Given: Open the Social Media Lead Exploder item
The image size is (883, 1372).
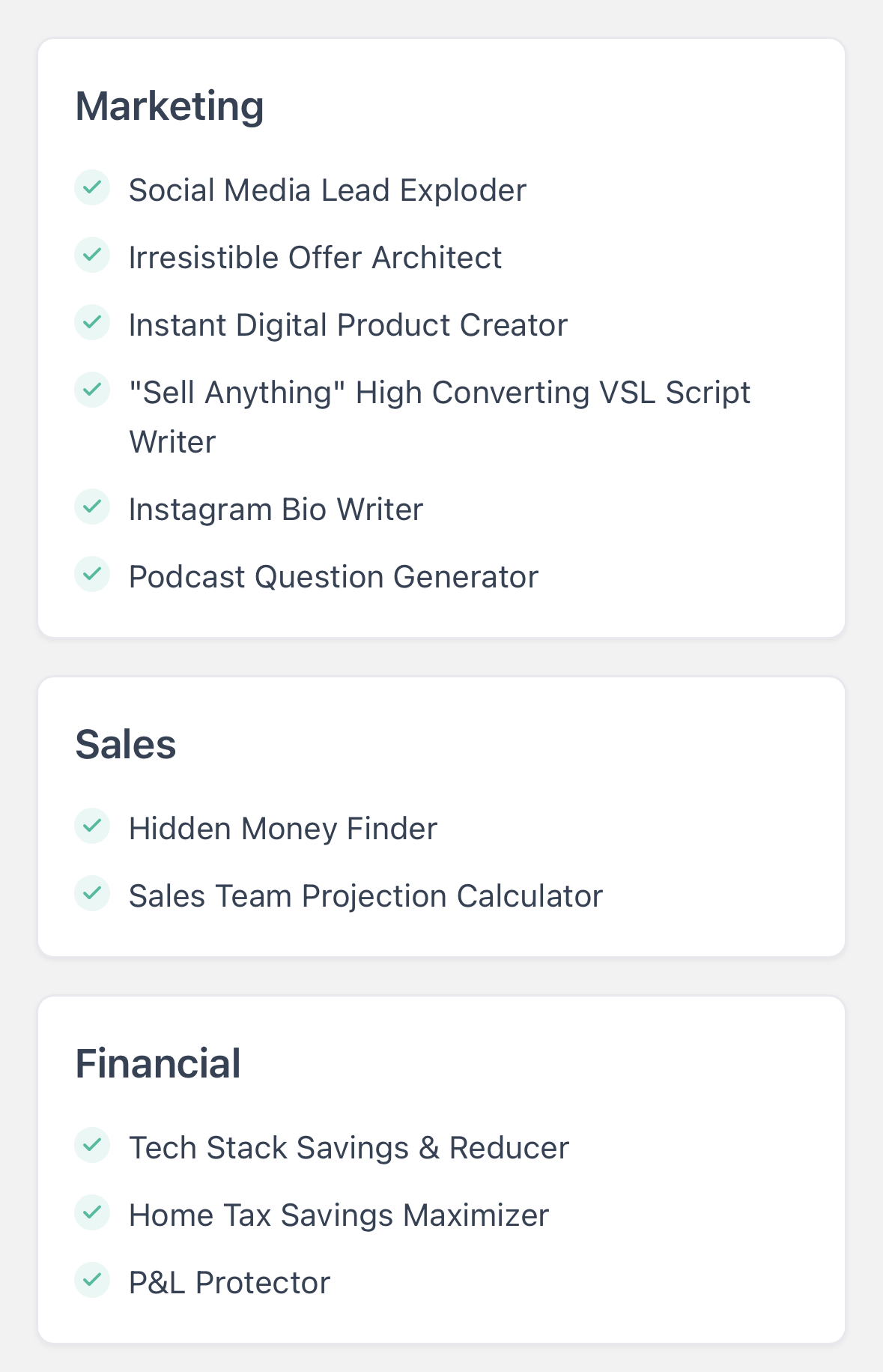Looking at the screenshot, I should tap(327, 190).
